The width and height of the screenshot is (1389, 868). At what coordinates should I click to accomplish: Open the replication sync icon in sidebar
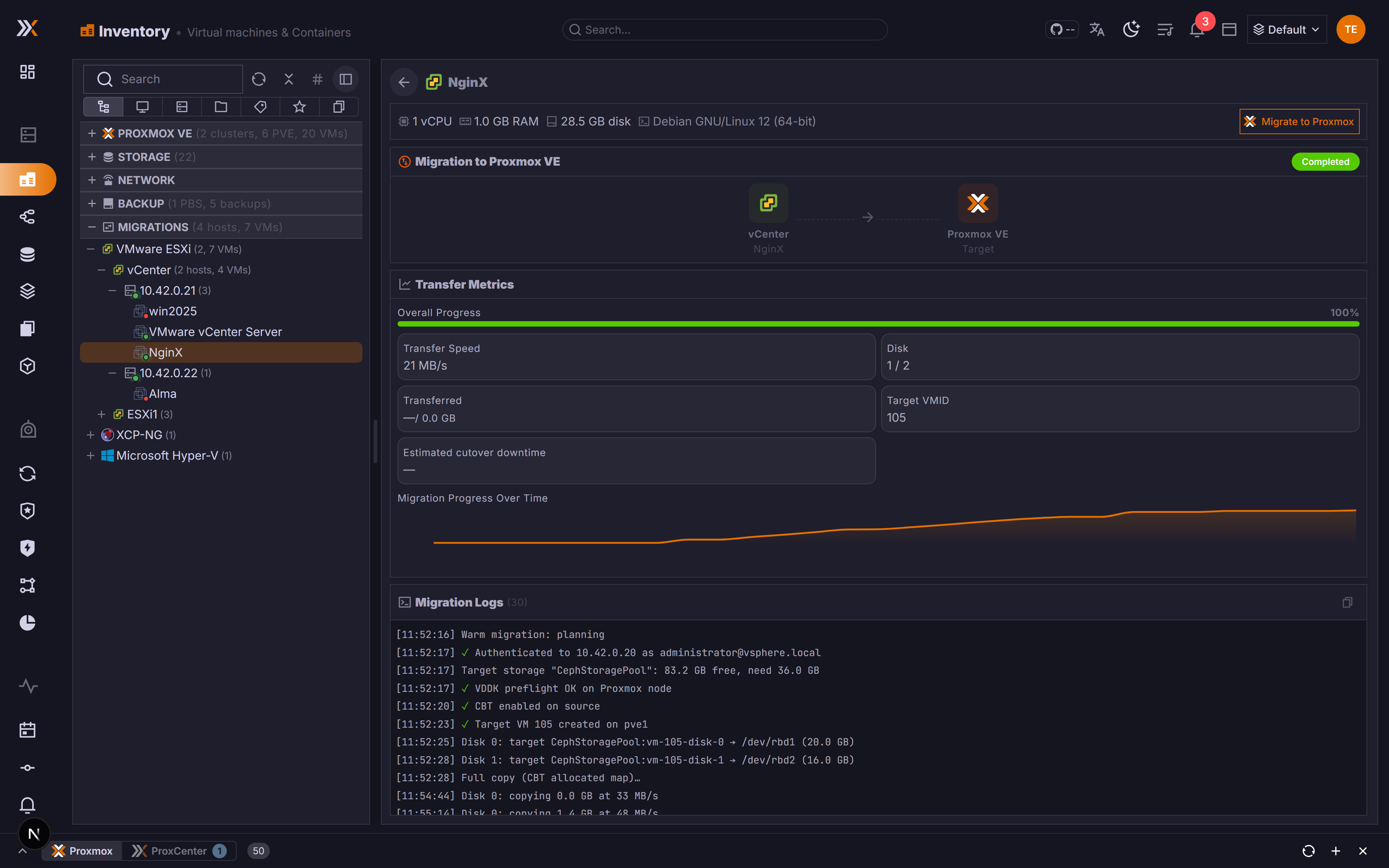coord(27,474)
